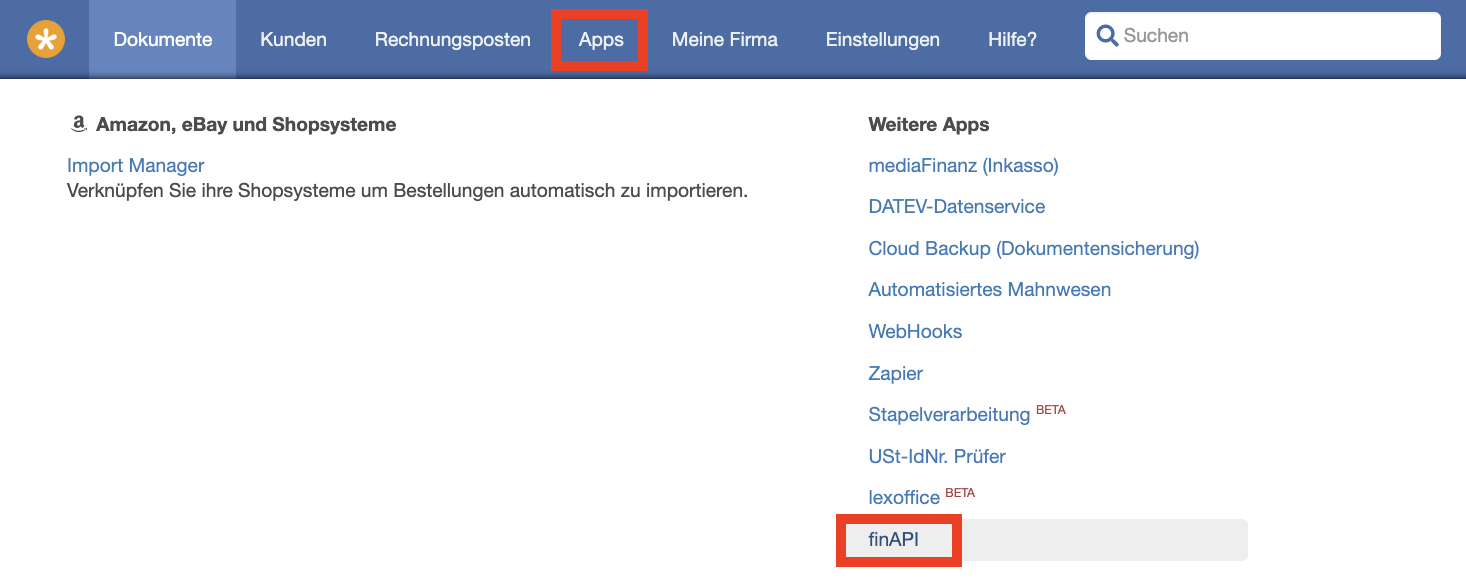Open the Apps menu
The image size is (1466, 580).
(601, 39)
